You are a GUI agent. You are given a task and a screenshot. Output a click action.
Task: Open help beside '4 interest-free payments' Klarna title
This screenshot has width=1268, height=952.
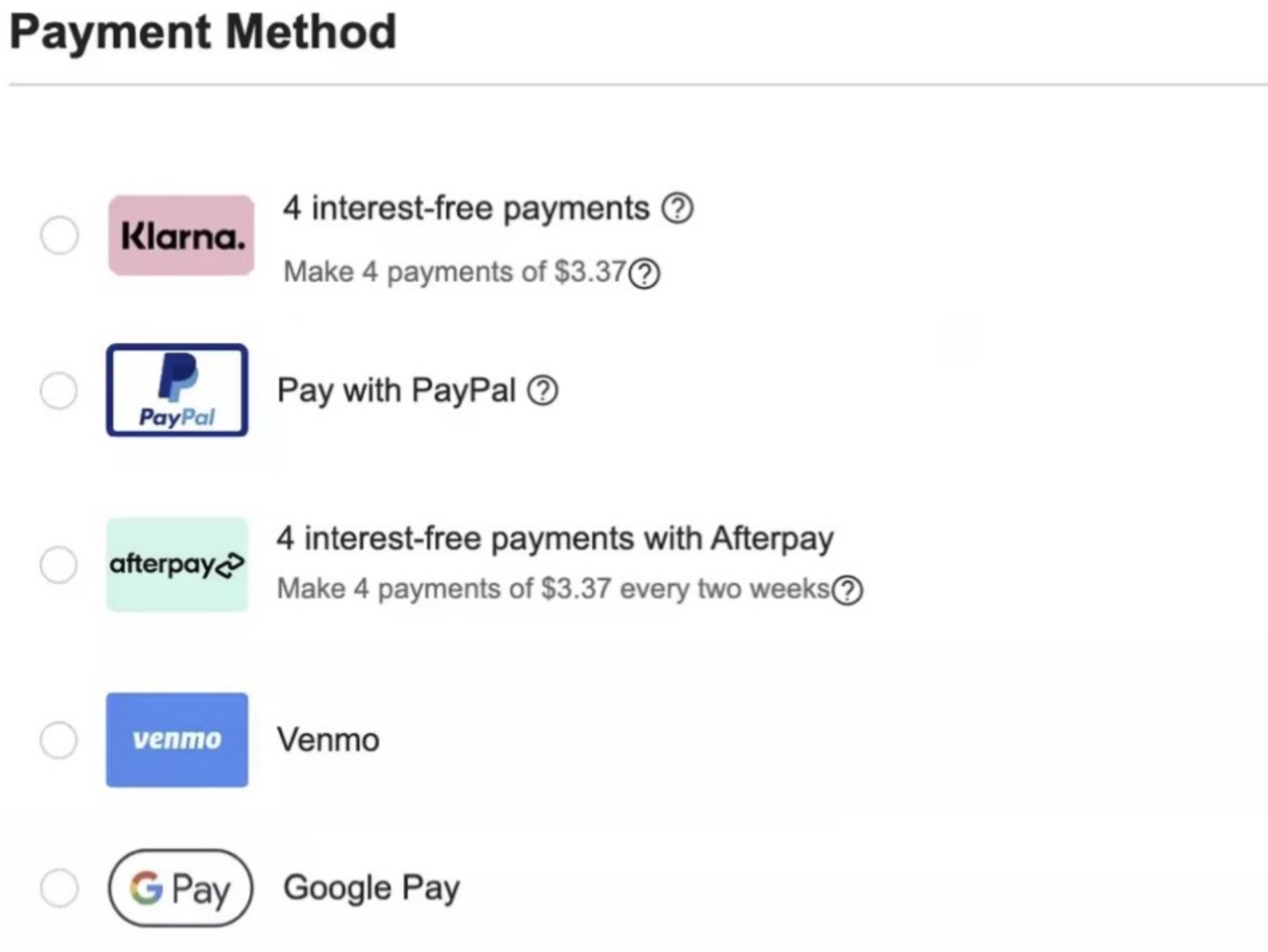pyautogui.click(x=677, y=208)
